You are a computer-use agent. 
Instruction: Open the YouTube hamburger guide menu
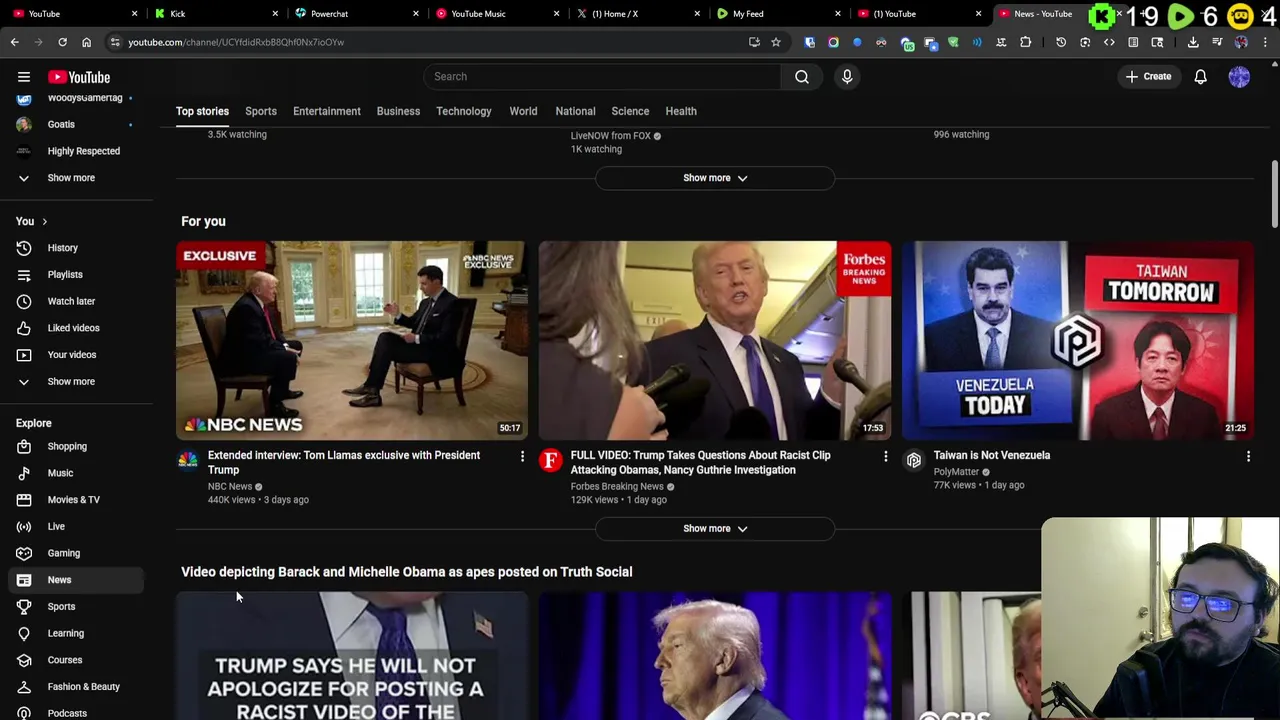[24, 77]
